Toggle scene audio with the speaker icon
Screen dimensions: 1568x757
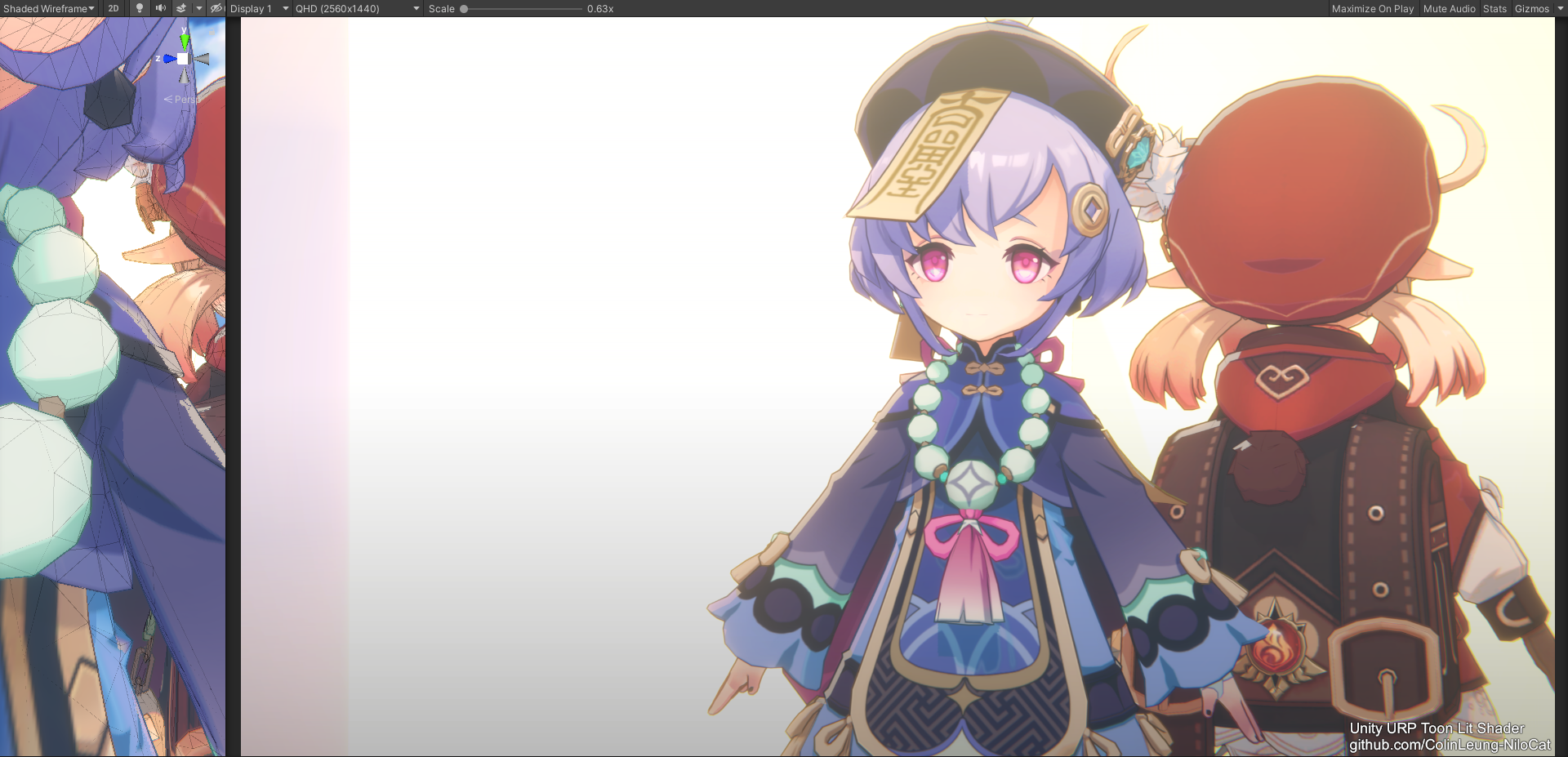[160, 8]
